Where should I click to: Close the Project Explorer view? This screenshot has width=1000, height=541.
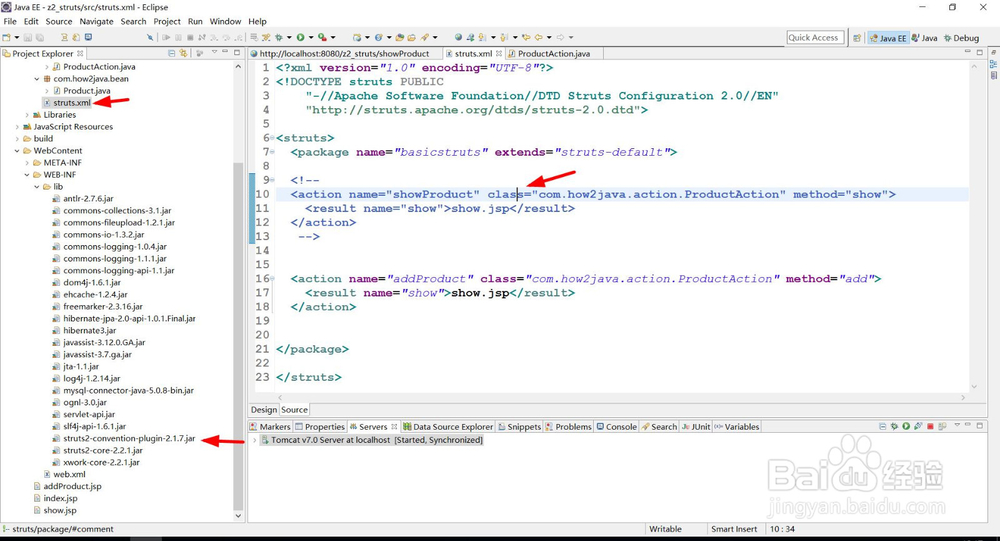(x=80, y=54)
